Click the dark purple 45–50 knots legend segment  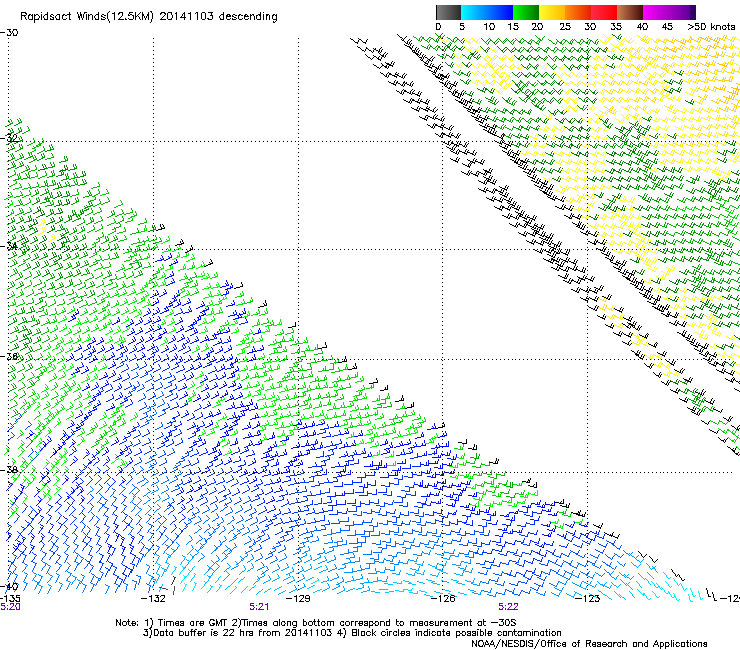point(682,12)
